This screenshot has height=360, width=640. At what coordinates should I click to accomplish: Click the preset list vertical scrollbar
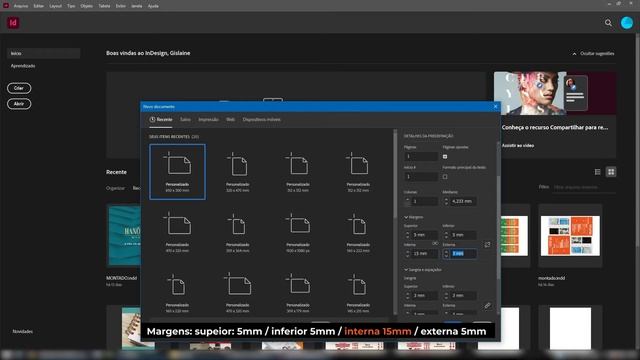pyautogui.click(x=395, y=175)
